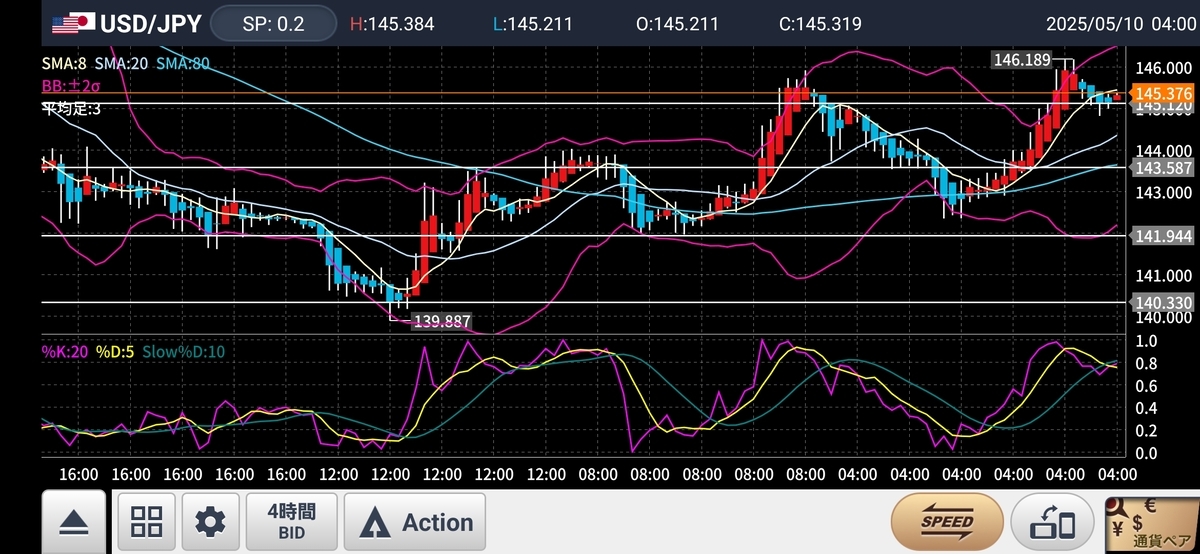This screenshot has width=1200, height=554.
Task: Tap the SP: 0.2 spread indicator
Action: 274,23
